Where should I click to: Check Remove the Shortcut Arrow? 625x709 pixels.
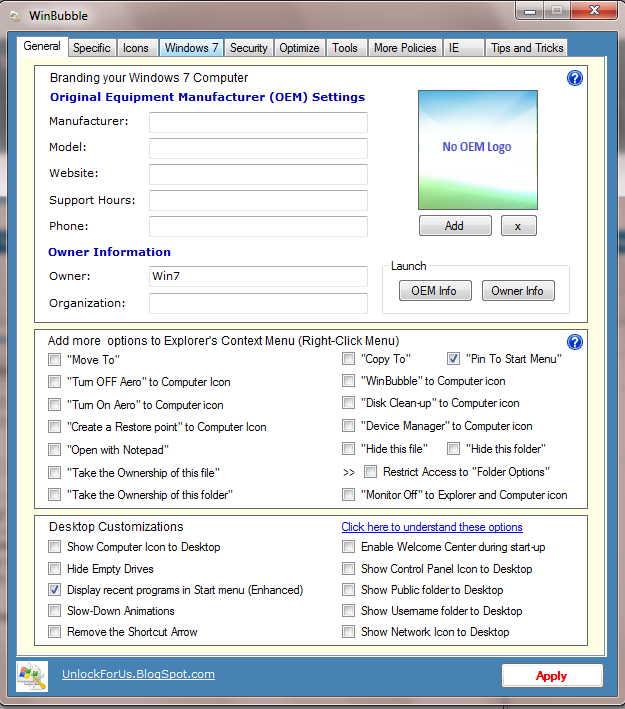pos(54,632)
